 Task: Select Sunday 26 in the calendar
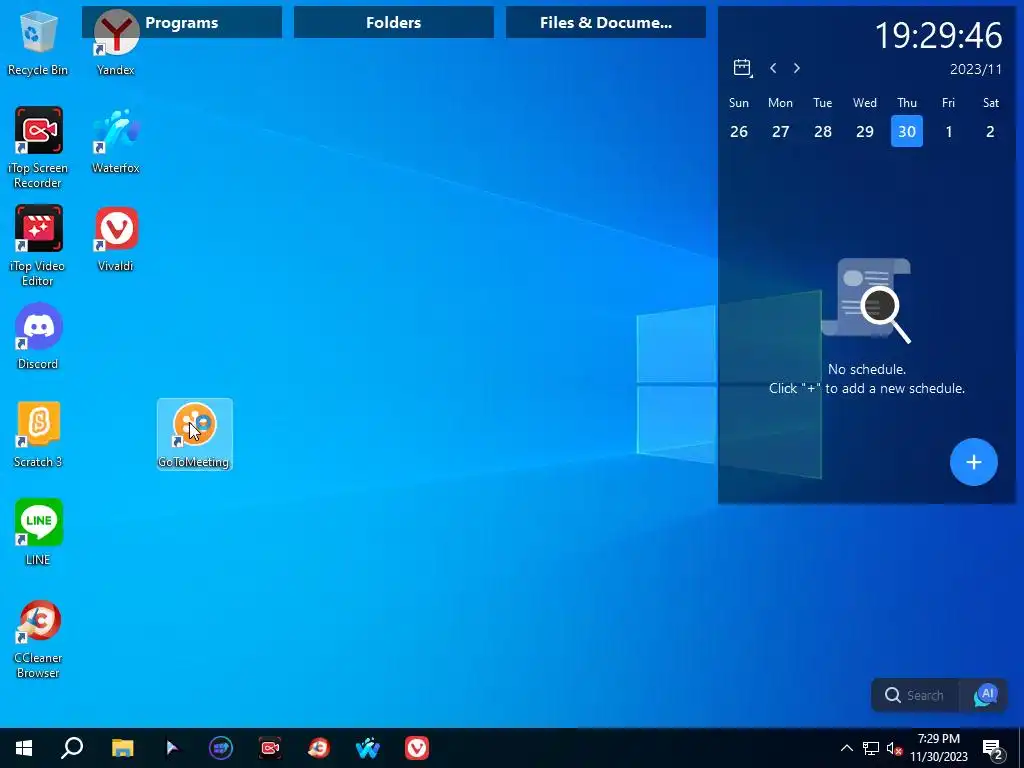pyautogui.click(x=739, y=131)
